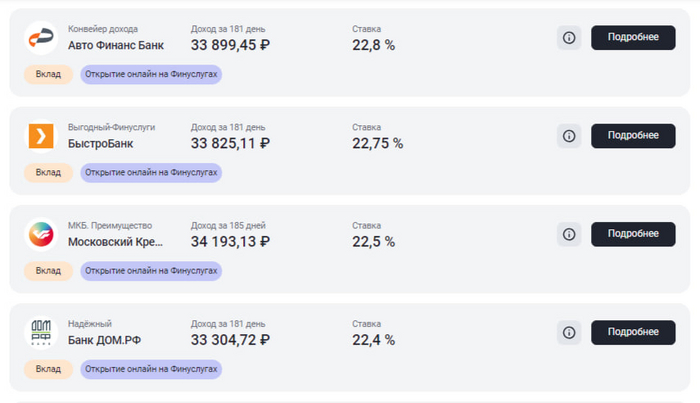Screen dimensions: 700x403
Task: Click 'Открытие онлайн на Финуслугах' under Московский Кредитный
Action: (x=151, y=271)
